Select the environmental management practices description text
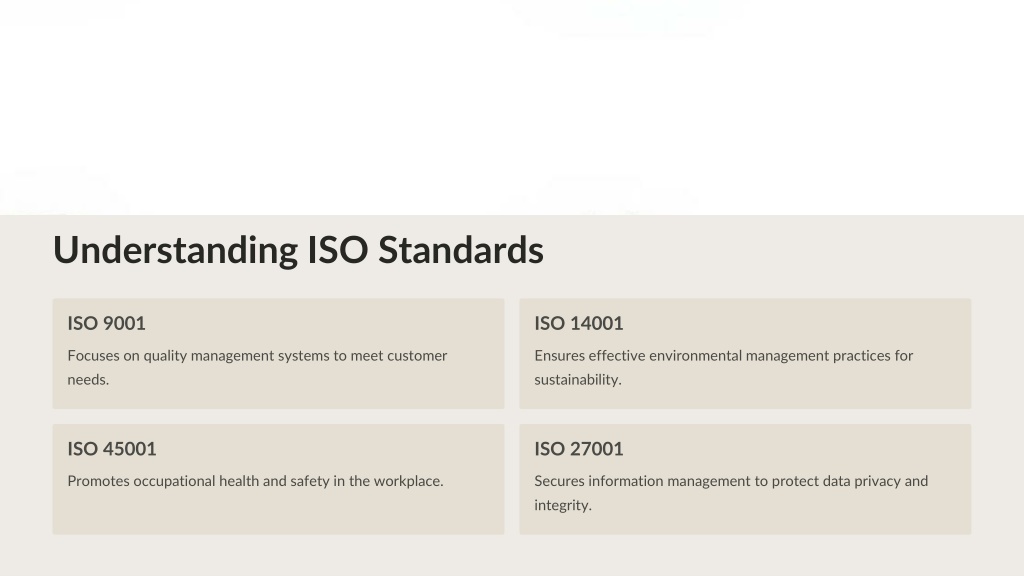1024x576 pixels. coord(724,368)
